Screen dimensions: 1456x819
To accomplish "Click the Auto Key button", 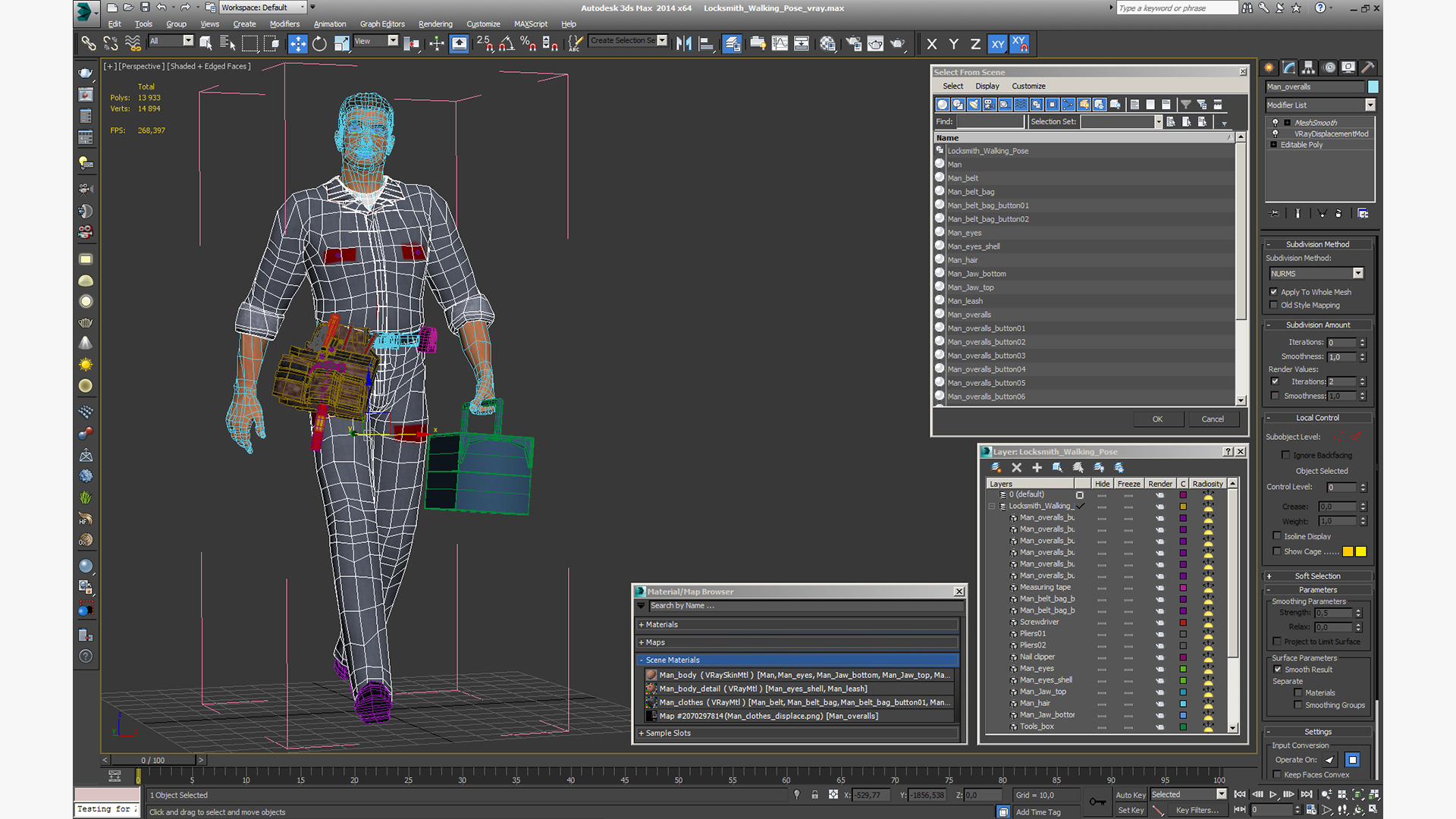I will tap(1130, 795).
